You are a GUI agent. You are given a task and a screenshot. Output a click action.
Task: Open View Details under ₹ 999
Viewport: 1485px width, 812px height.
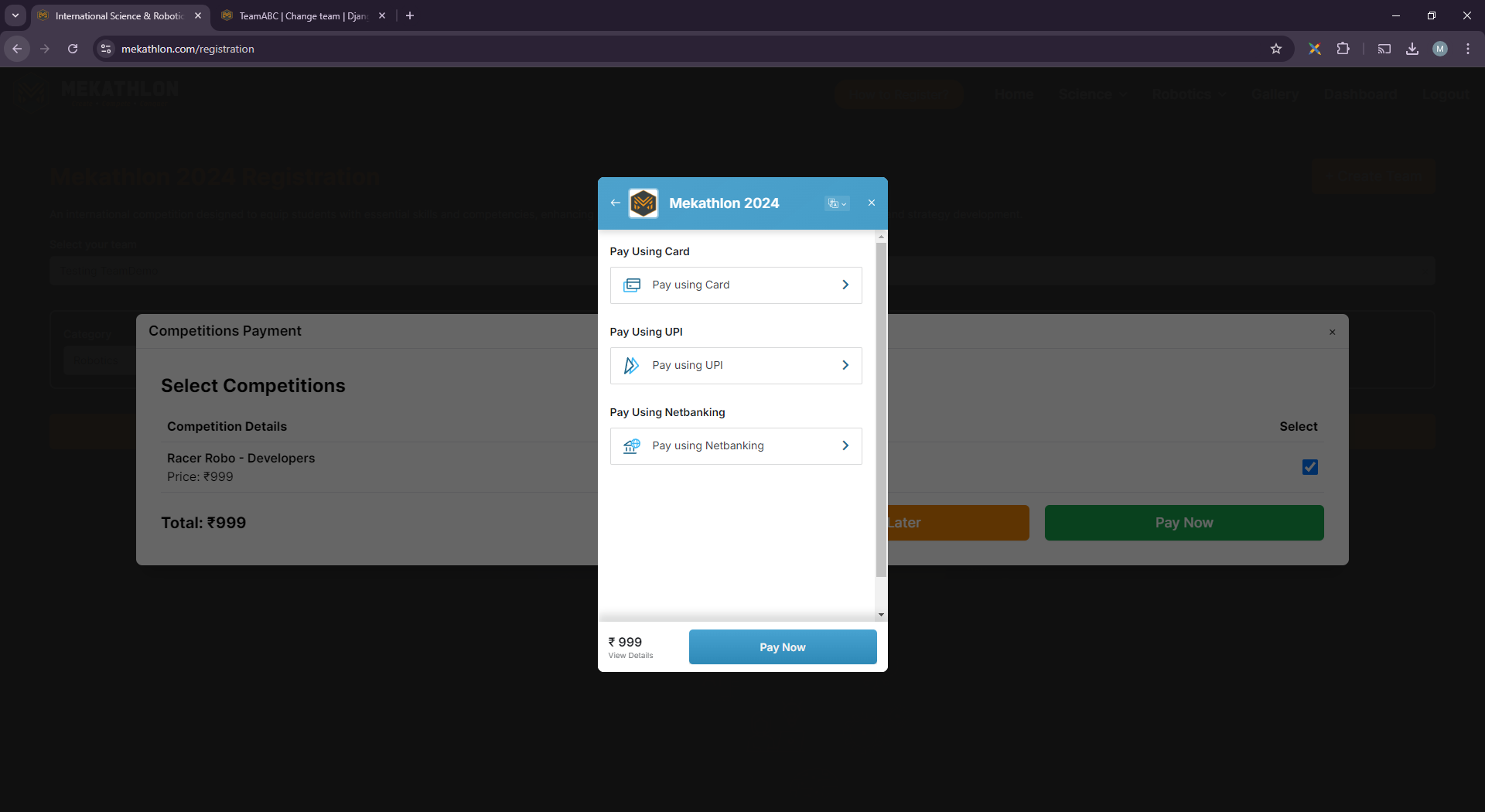[630, 656]
